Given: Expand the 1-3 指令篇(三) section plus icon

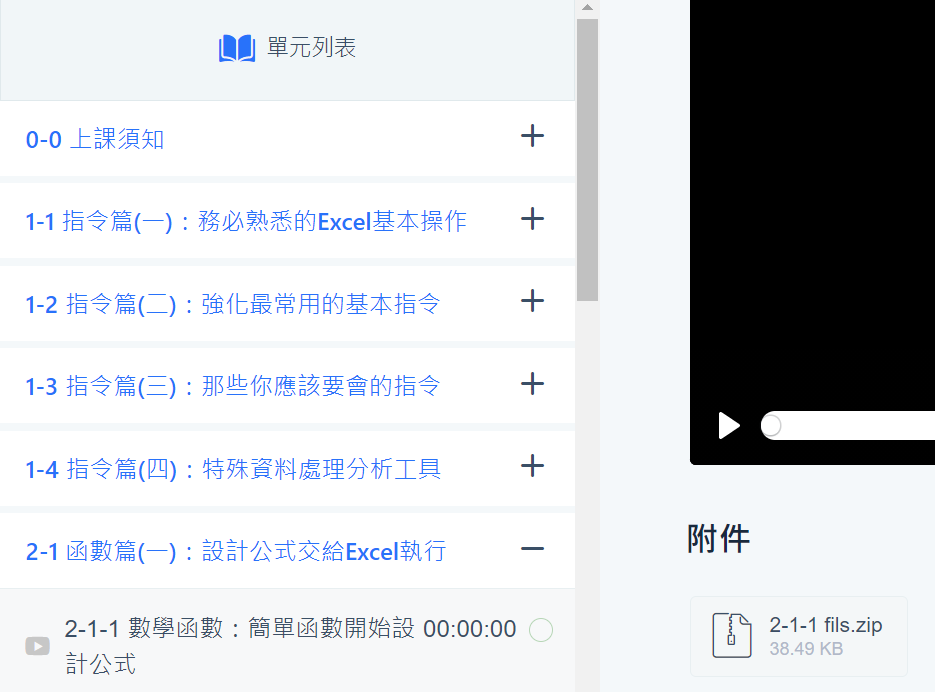Looking at the screenshot, I should [x=532, y=384].
